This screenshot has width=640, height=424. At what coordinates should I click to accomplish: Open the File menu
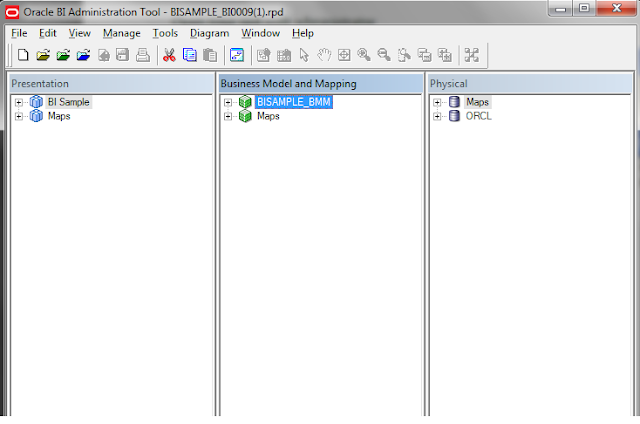coord(19,33)
